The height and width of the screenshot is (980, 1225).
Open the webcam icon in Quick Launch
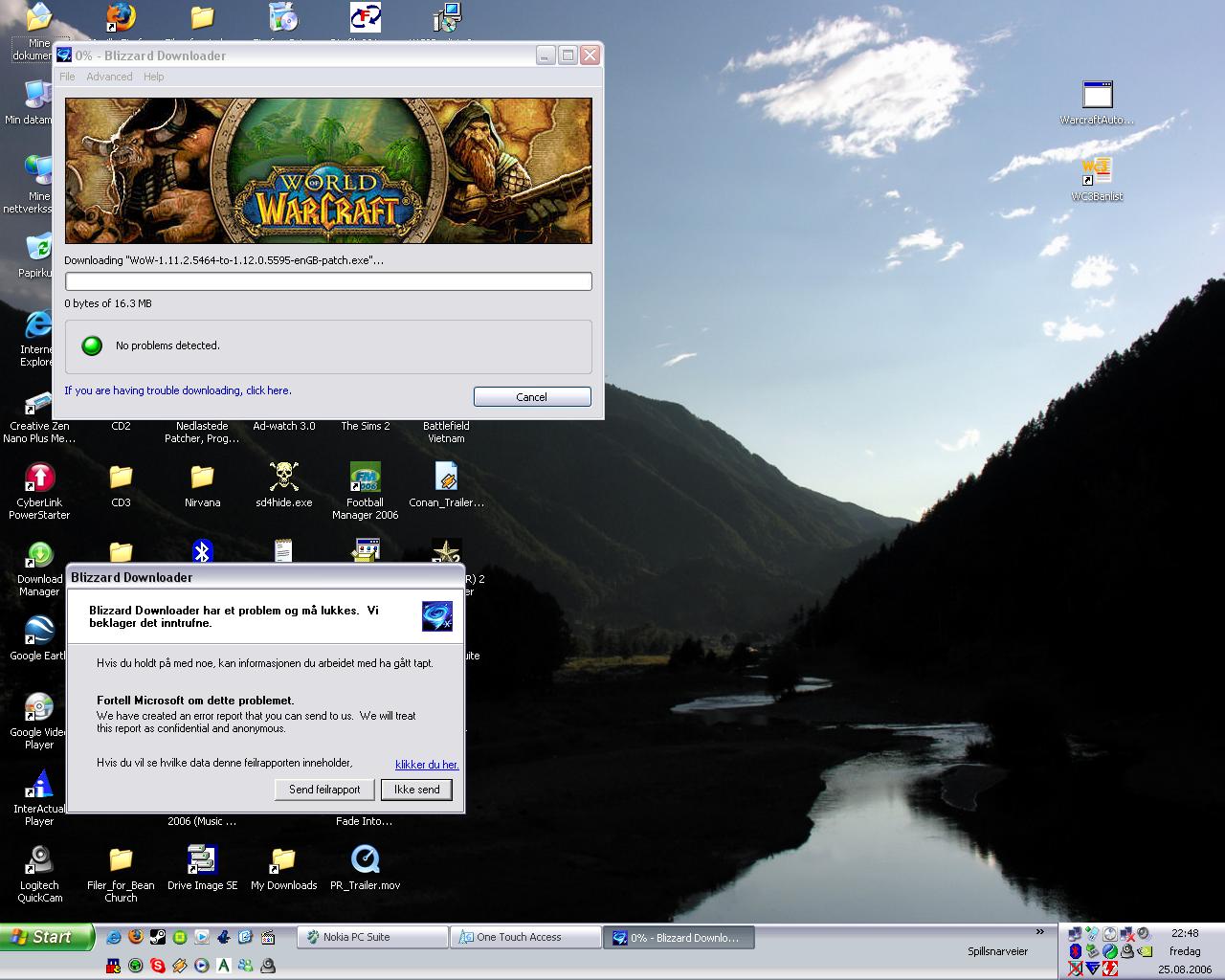[268, 966]
